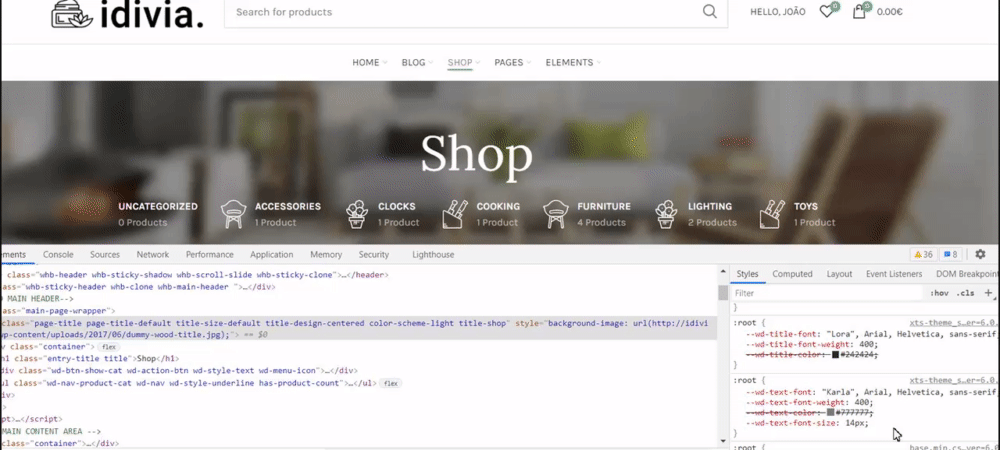Viewport: 1000px width, 450px height.
Task: Click the Shop page heading
Action: [476, 154]
